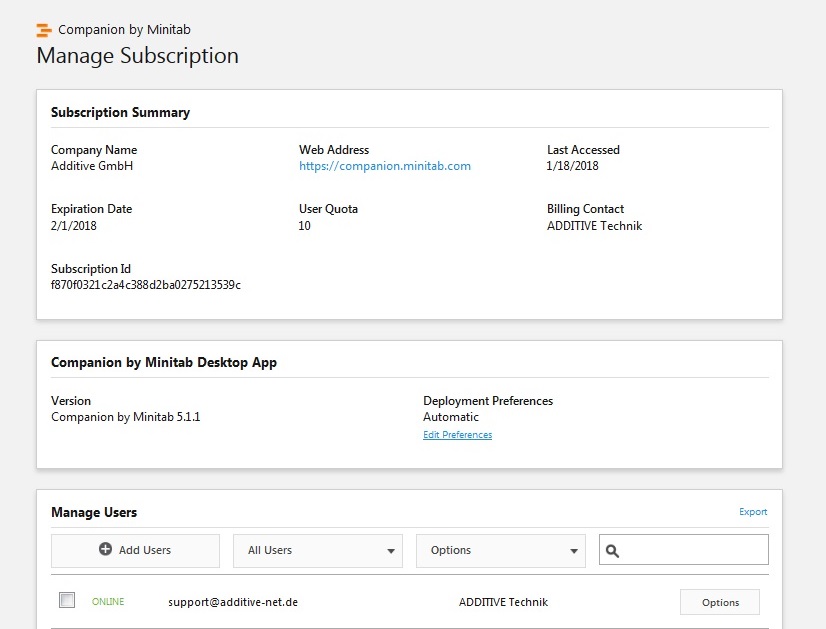The height and width of the screenshot is (629, 826).
Task: Tick the checkbox for support@additive-net.de
Action: pyautogui.click(x=67, y=600)
